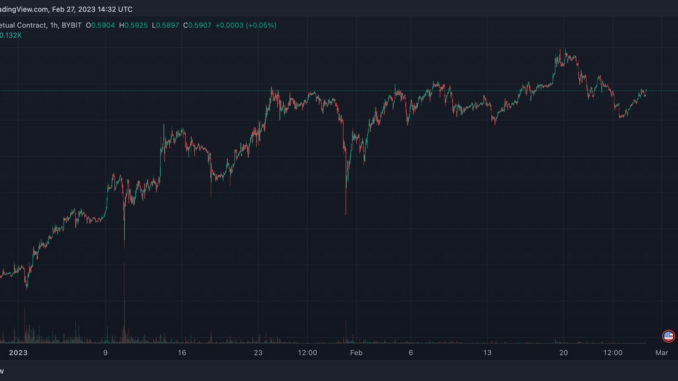Click the US flag economic event icon
The image size is (678, 381).
668,336
